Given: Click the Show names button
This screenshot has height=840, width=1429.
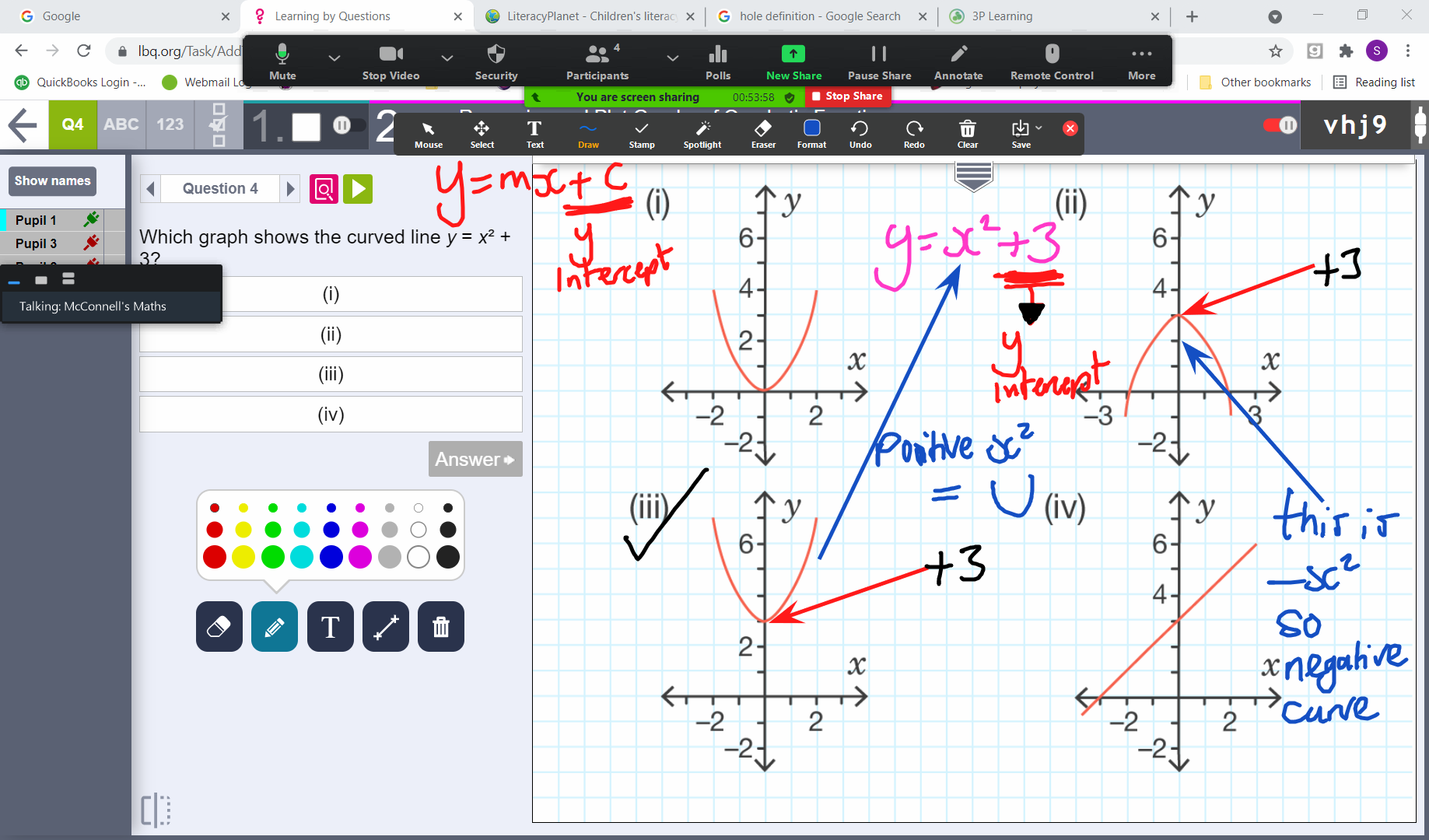Looking at the screenshot, I should pos(53,181).
